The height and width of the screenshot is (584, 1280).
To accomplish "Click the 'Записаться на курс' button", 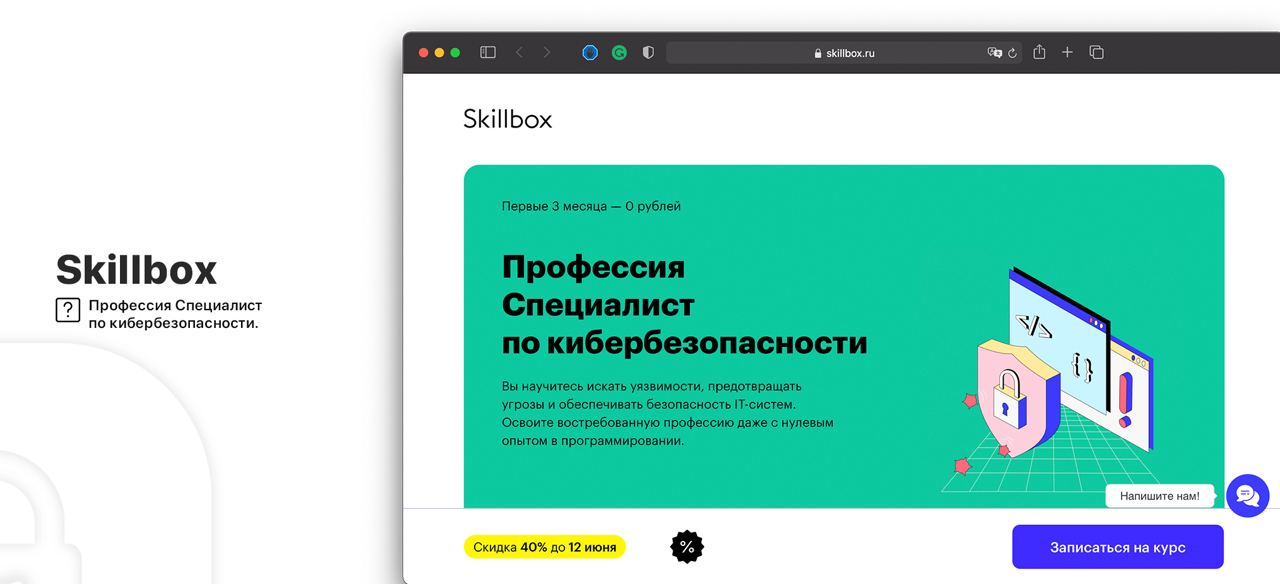I will pos(1118,547).
